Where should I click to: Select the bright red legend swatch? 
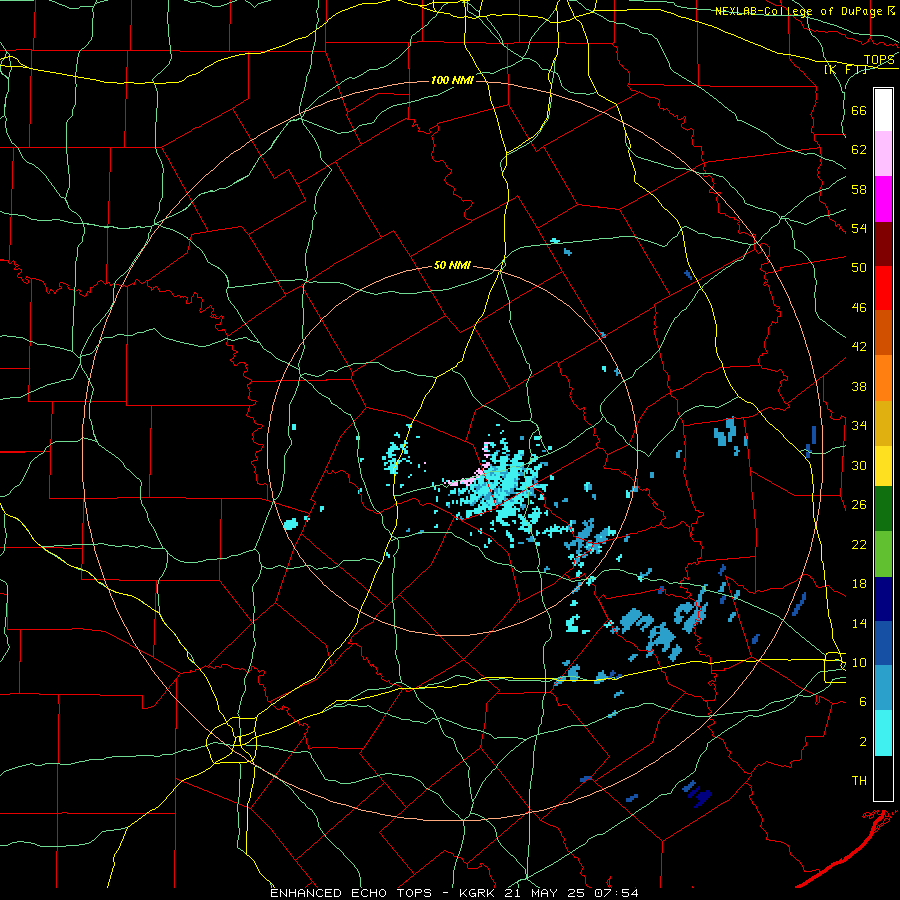coord(883,288)
